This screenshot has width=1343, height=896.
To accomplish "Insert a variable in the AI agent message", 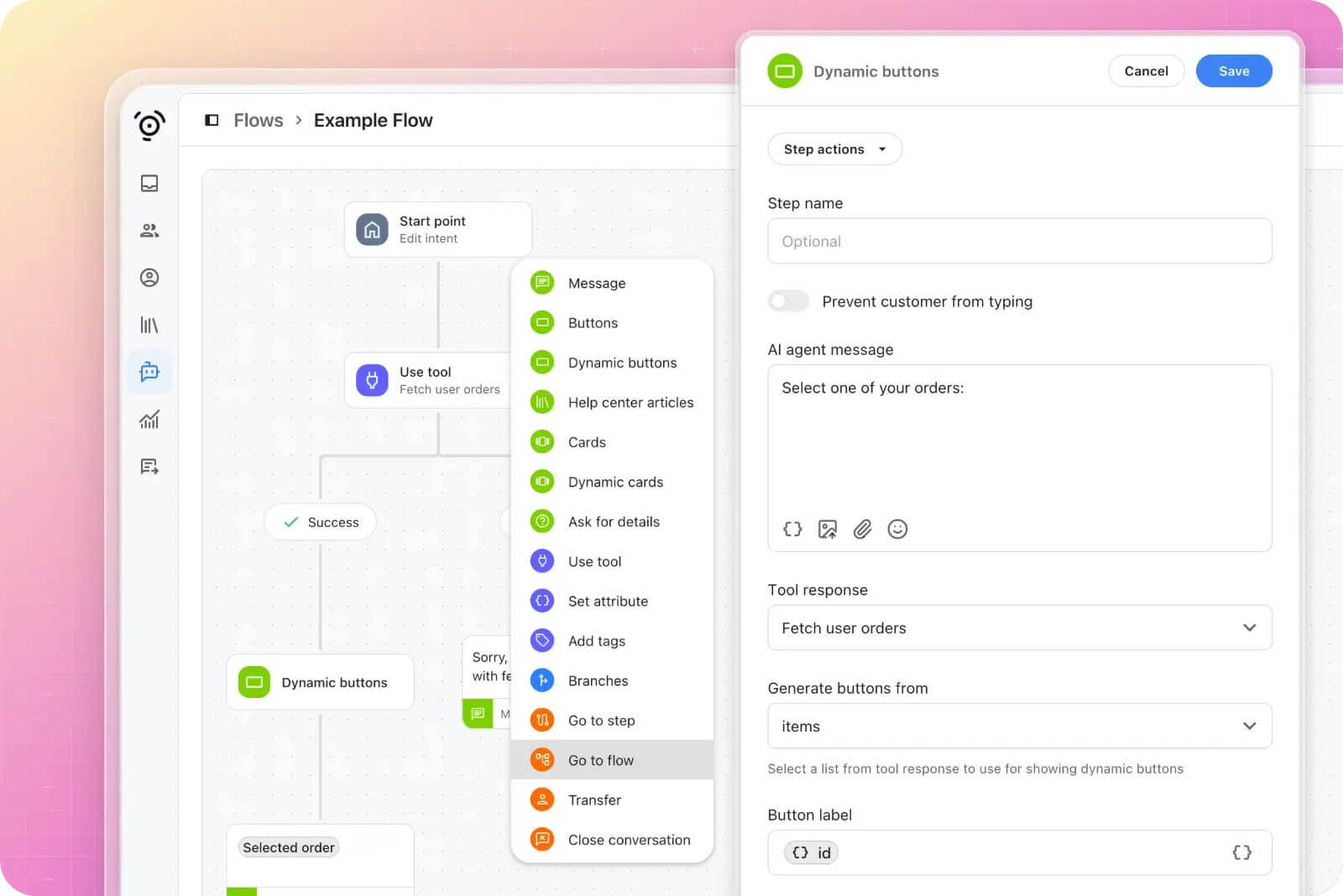I will coord(792,529).
